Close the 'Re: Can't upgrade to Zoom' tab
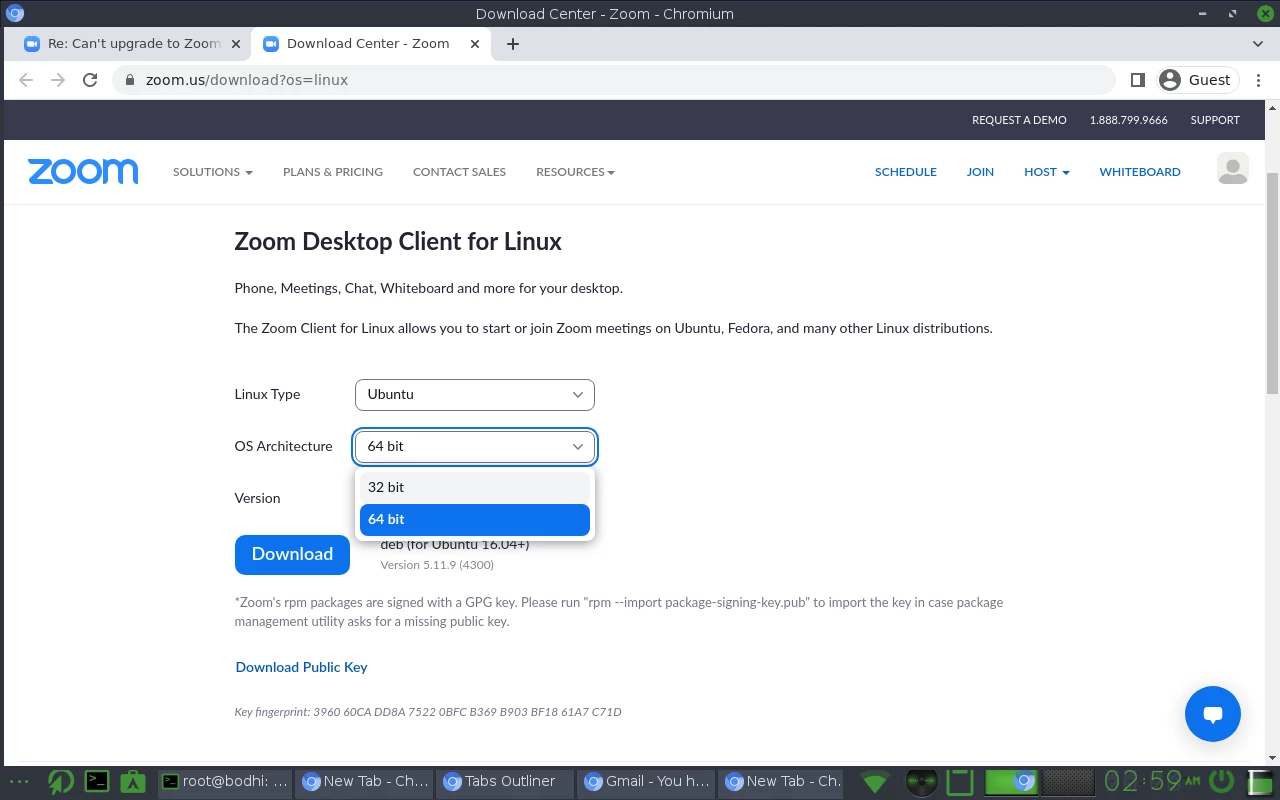The image size is (1280, 800). (x=236, y=44)
